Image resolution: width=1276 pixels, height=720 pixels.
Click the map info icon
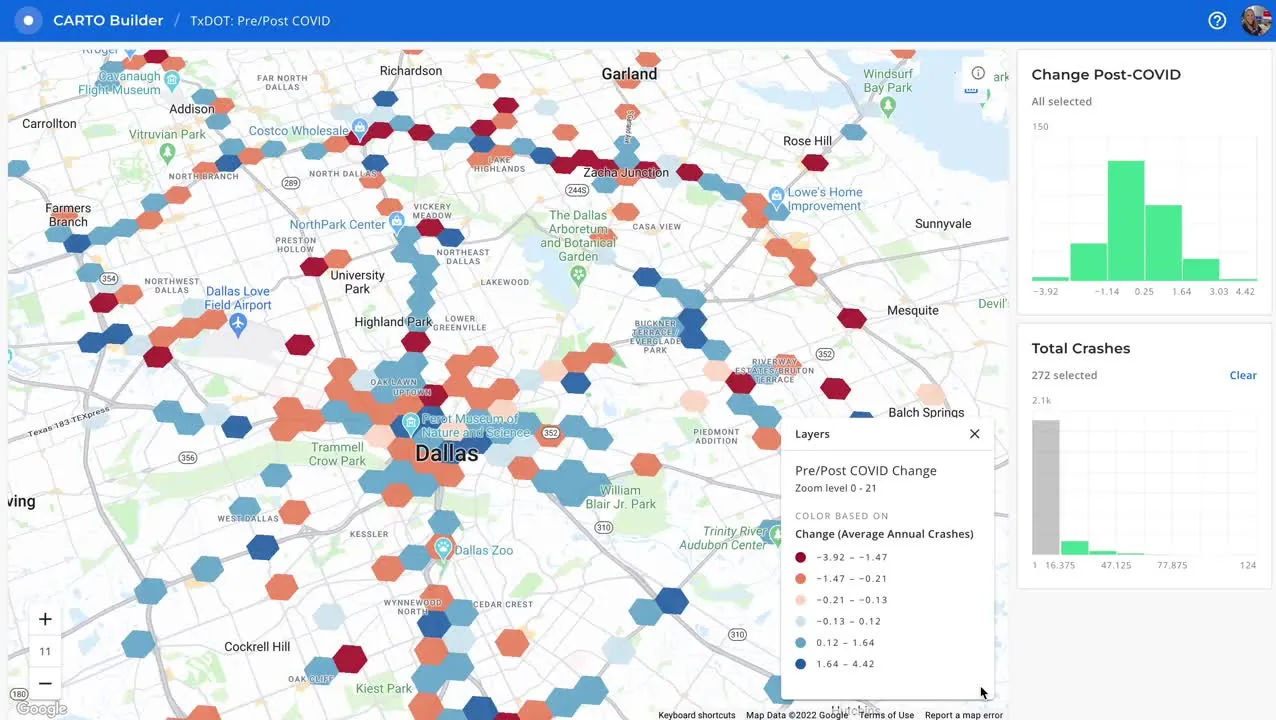978,73
